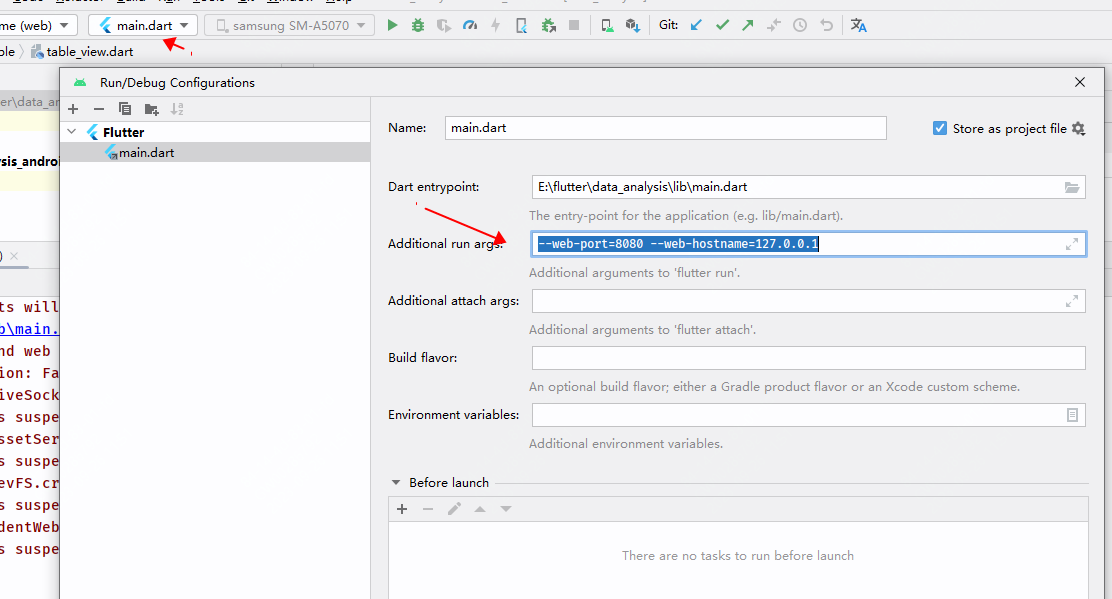Click the stop square icon
This screenshot has width=1112, height=599.
point(574,26)
